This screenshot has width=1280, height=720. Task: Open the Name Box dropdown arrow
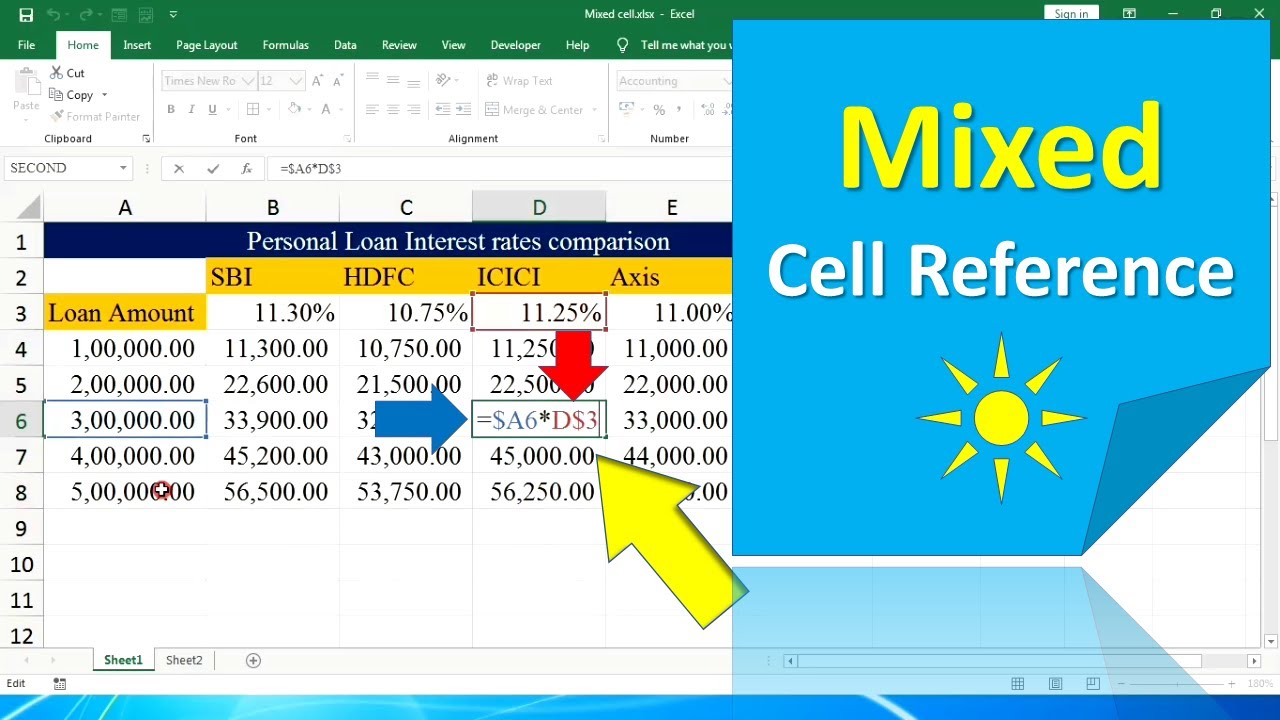pos(123,168)
